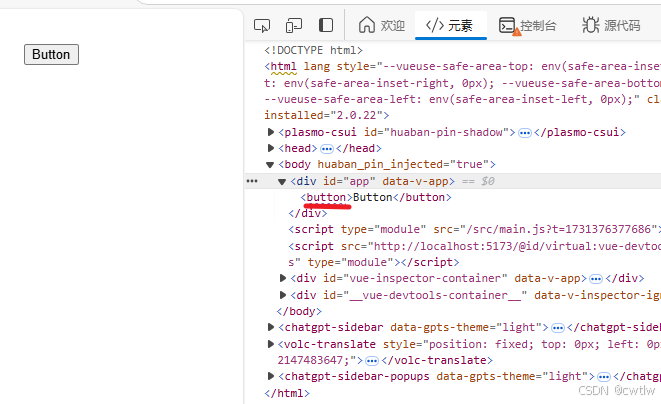This screenshot has width=661, height=404.
Task: Open the 源代码 sources tab
Action: (x=611, y=25)
